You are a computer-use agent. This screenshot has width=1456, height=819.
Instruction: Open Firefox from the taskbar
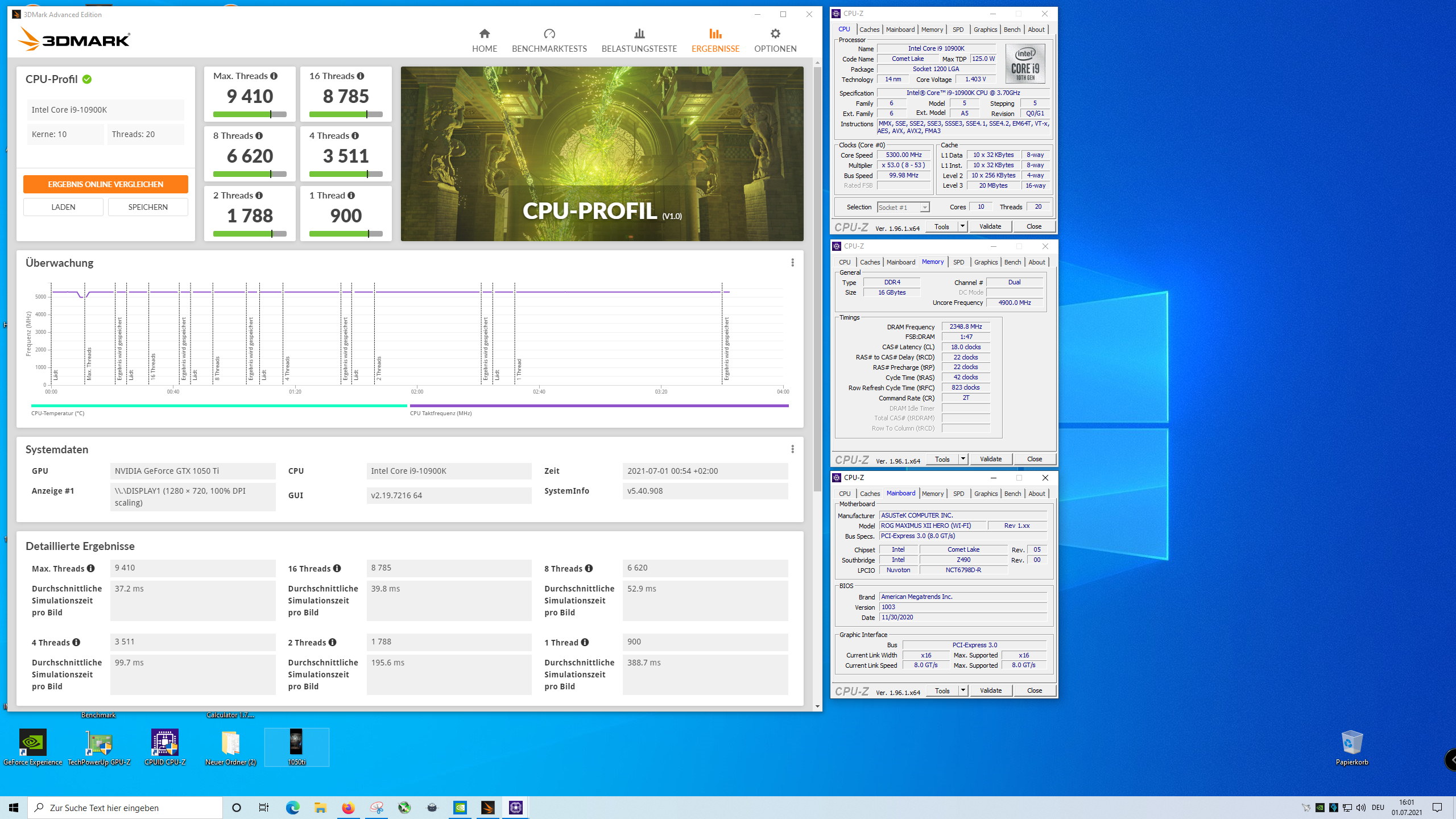348,808
